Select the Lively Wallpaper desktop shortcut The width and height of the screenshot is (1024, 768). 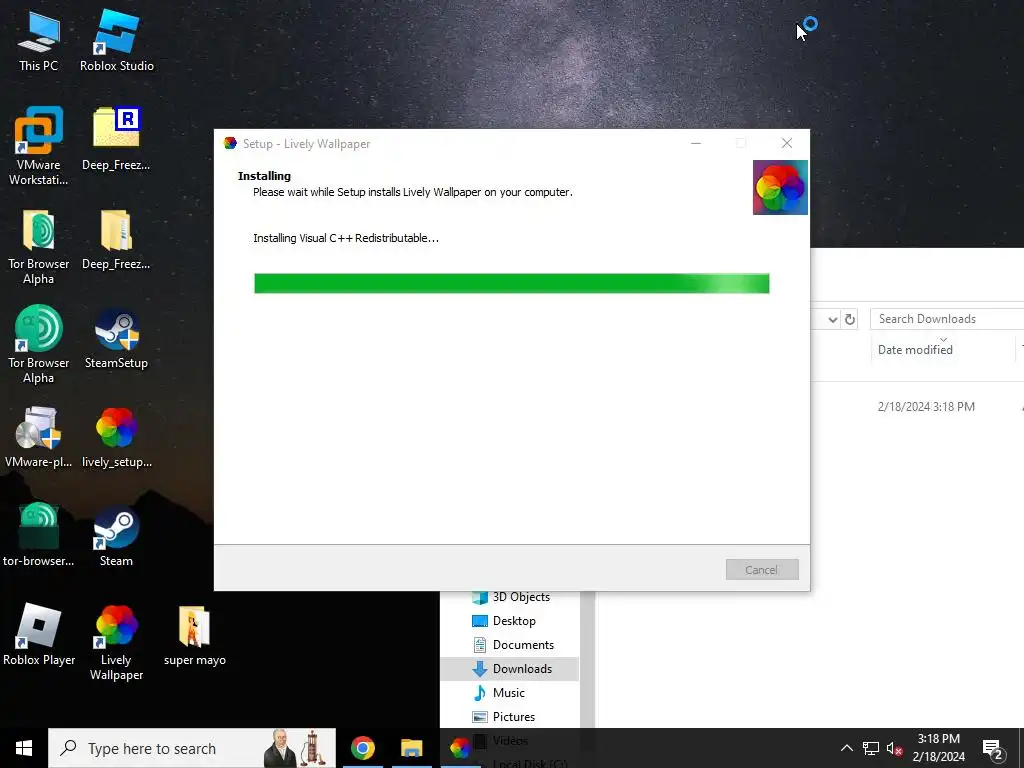pos(116,643)
